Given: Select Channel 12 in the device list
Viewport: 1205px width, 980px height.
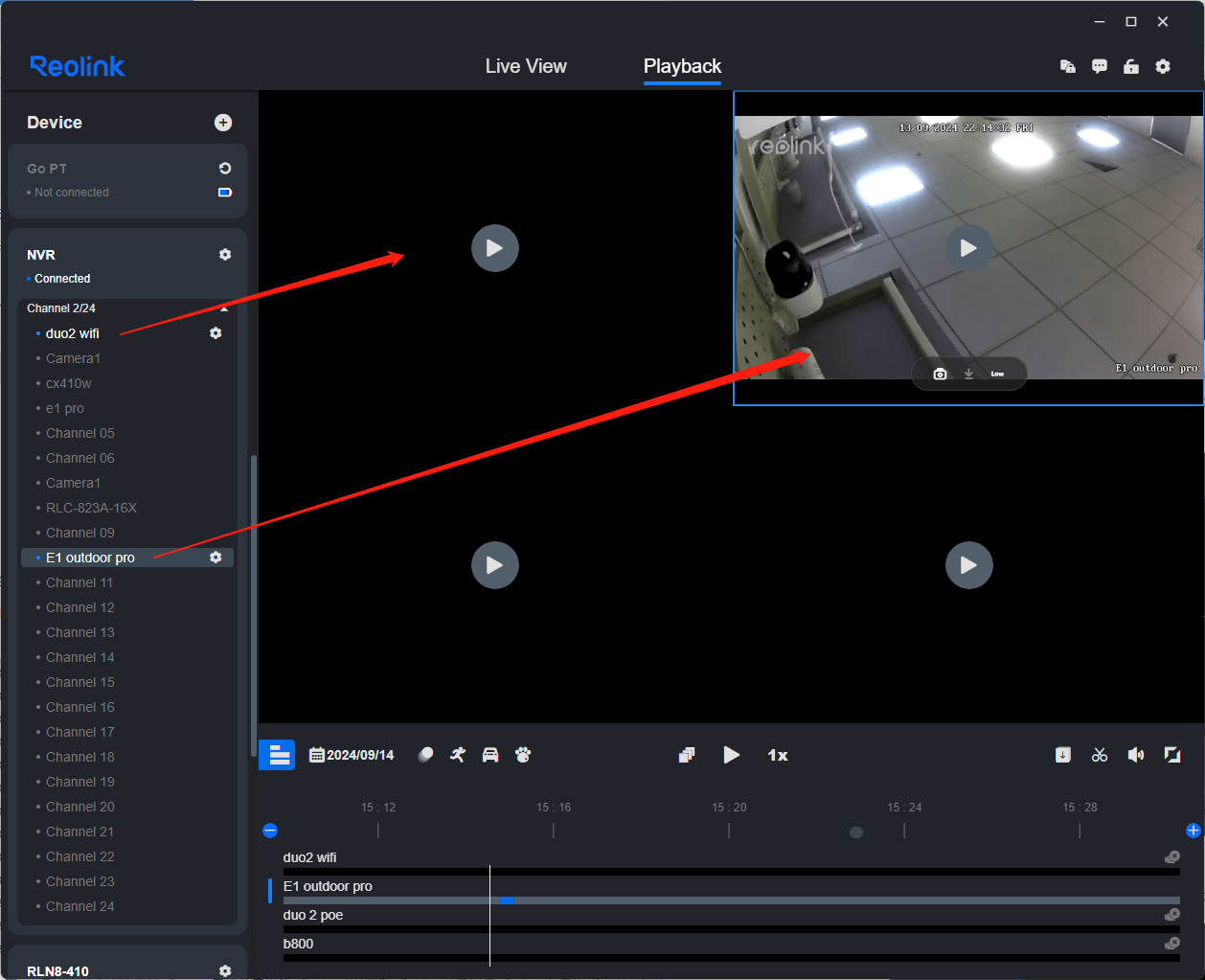Looking at the screenshot, I should point(80,607).
